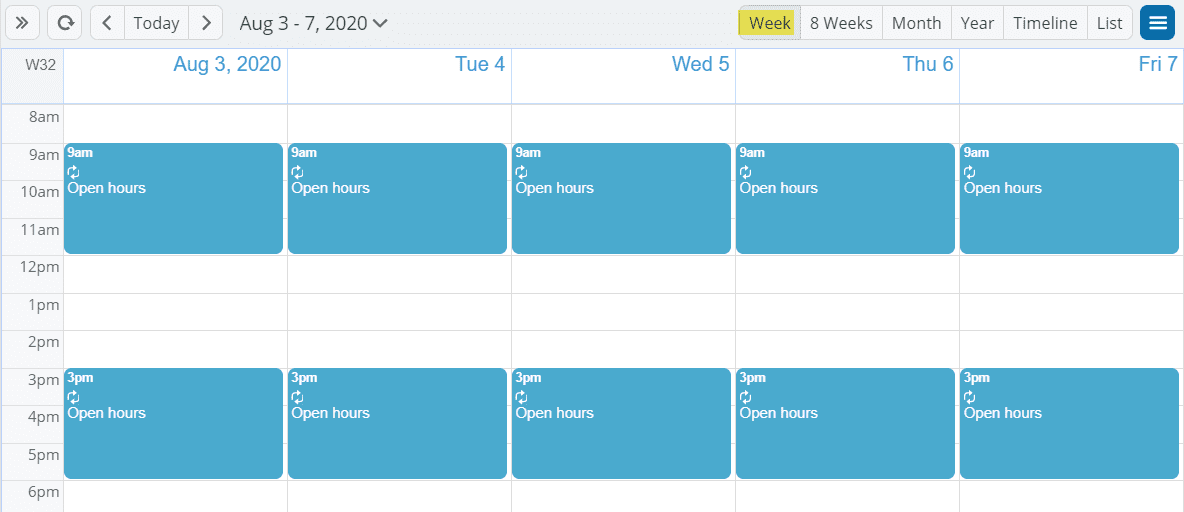This screenshot has height=512, width=1184.
Task: Click recurring icon on Wednesday 3pm event
Action: 521,397
